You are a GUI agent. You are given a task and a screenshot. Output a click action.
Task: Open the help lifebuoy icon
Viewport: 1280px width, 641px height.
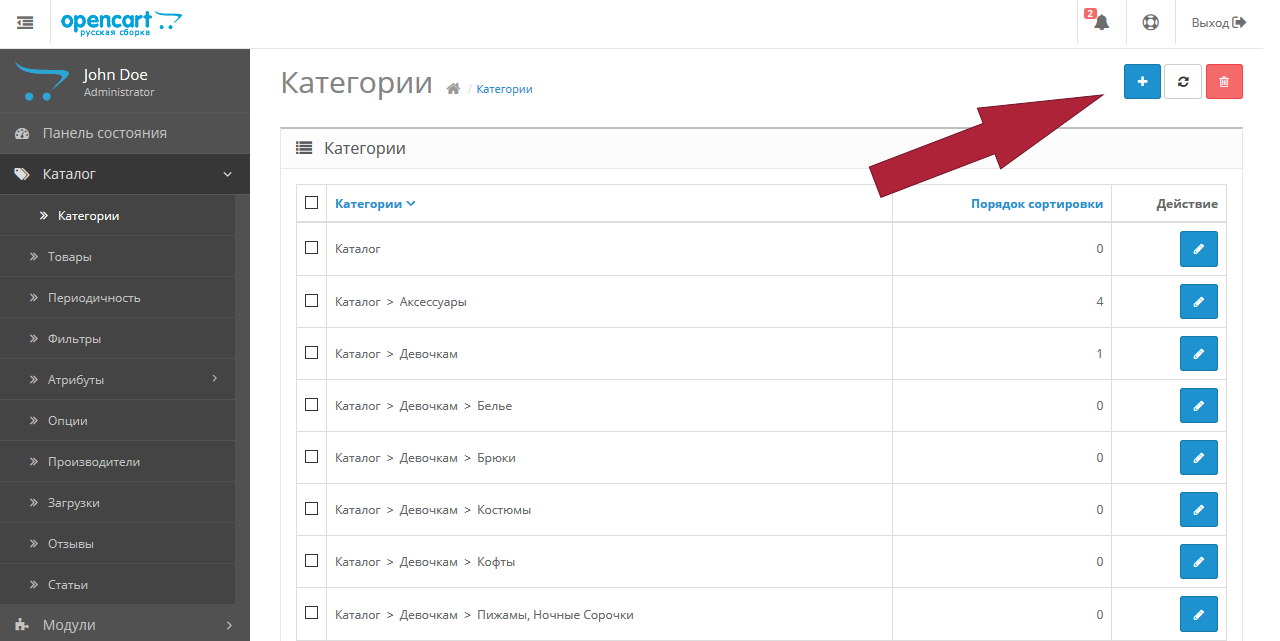(1150, 22)
